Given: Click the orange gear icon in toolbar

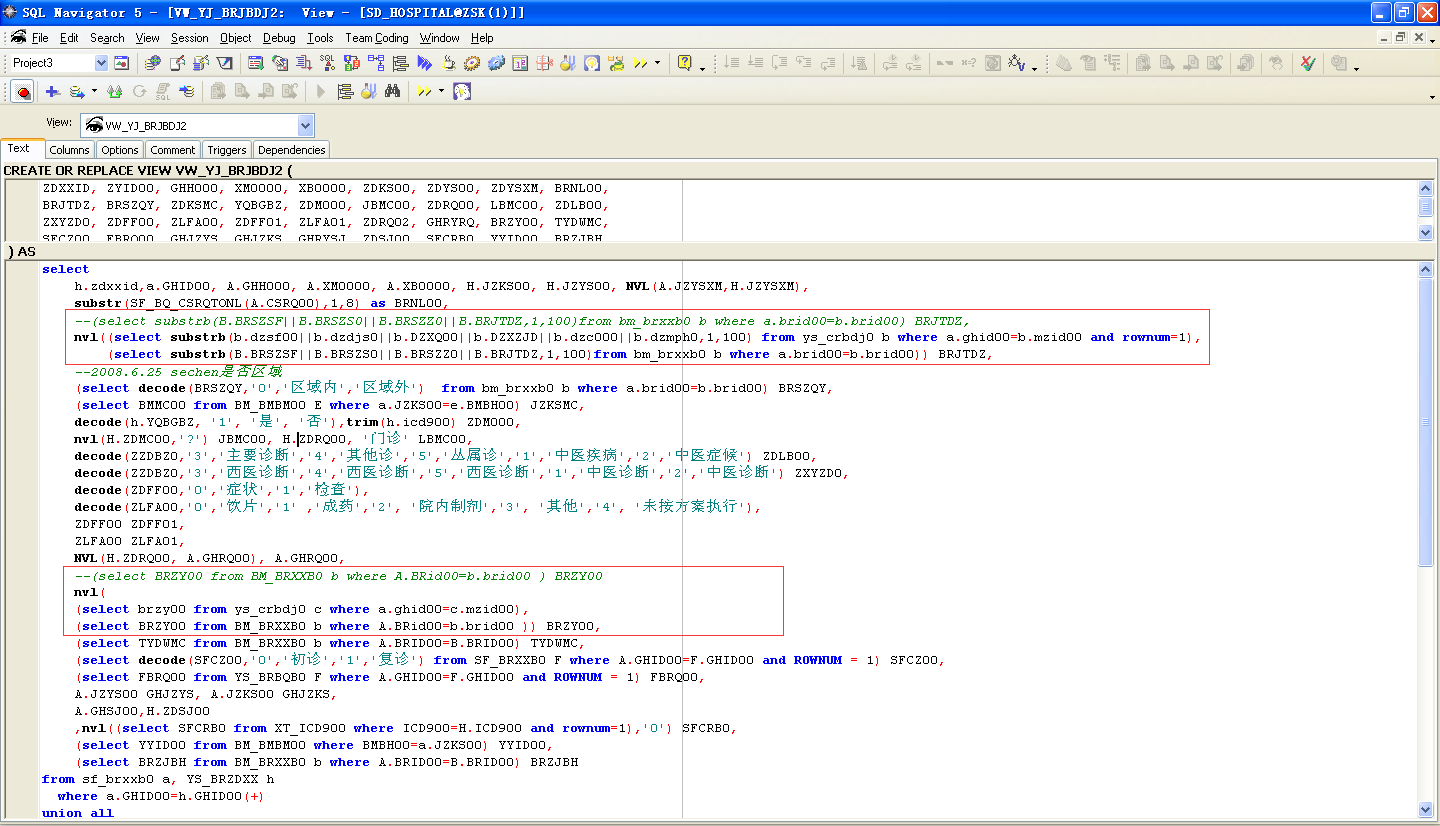Looking at the screenshot, I should [x=472, y=63].
